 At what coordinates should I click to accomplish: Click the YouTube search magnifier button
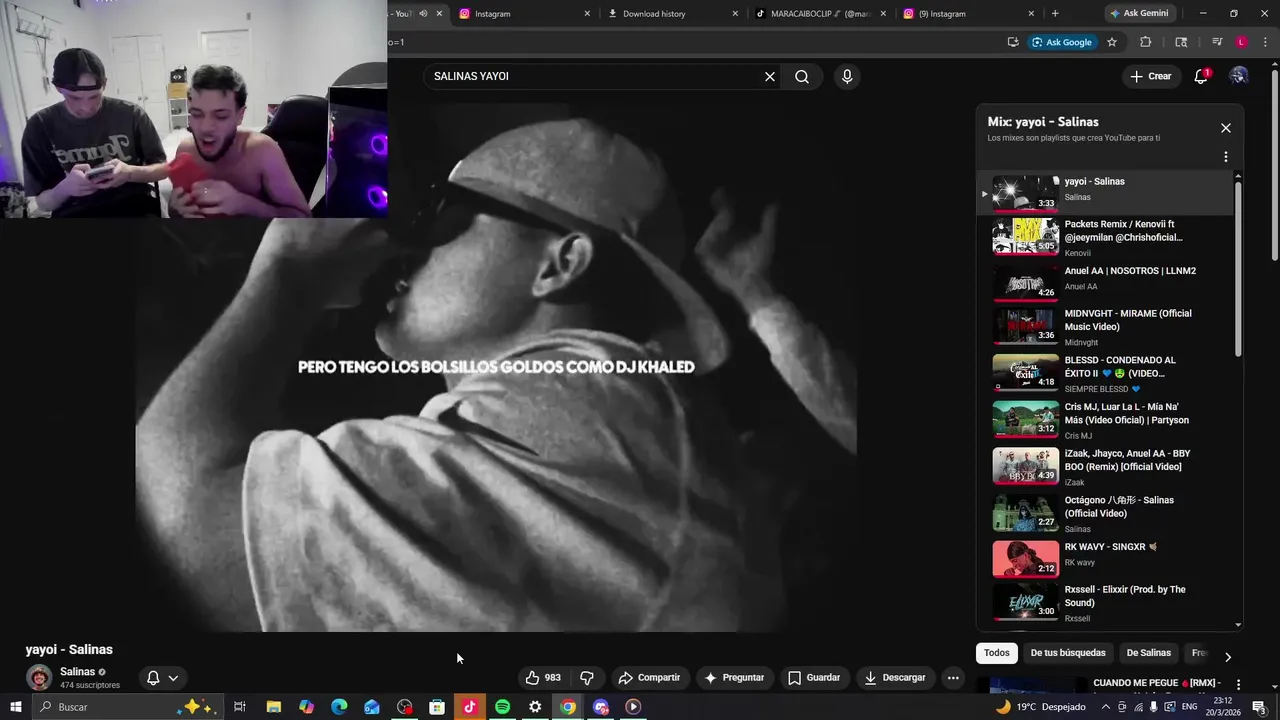(x=802, y=77)
